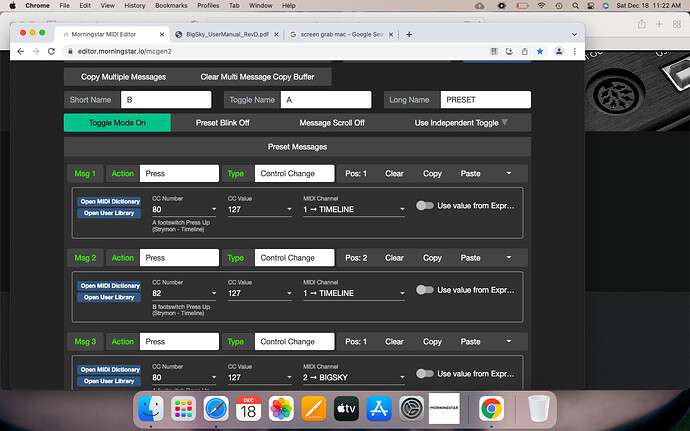690x431 pixels.
Task: Go forward in Chrome browser
Action: coord(36,51)
